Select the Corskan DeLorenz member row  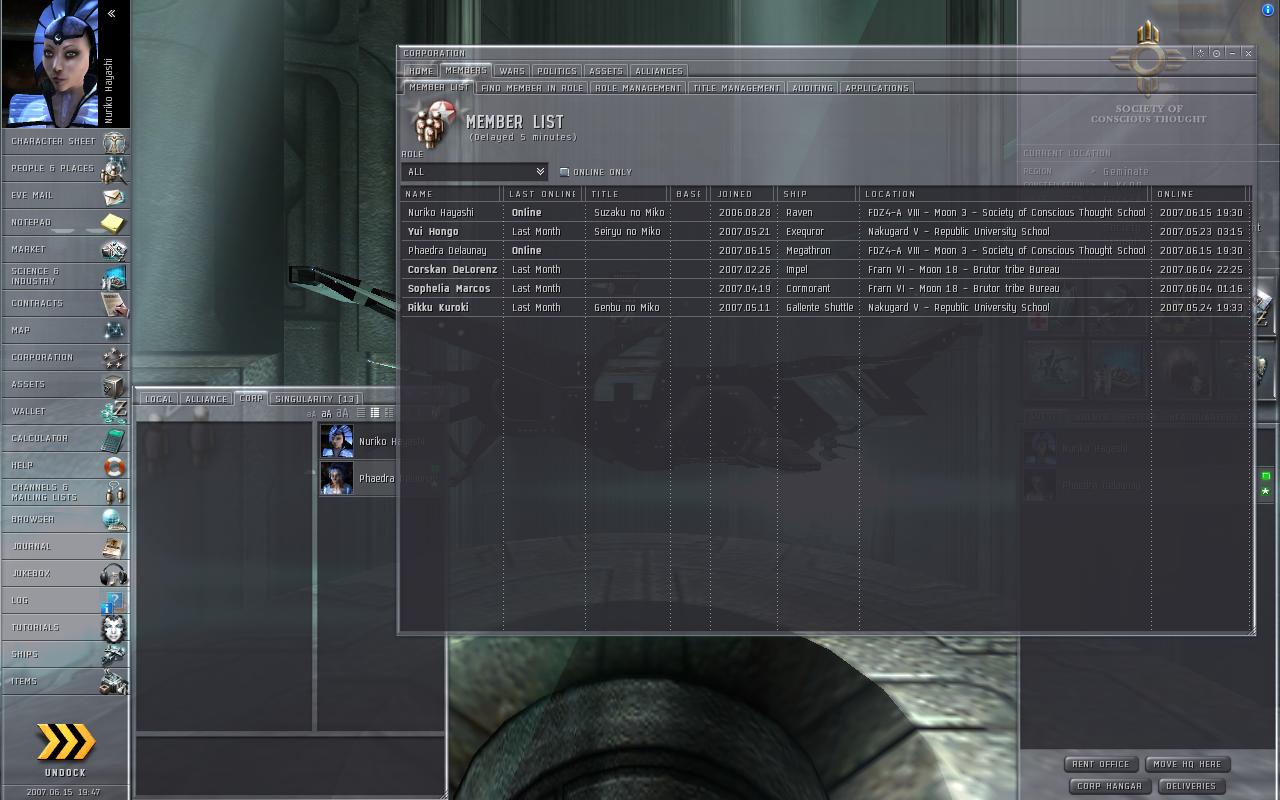point(826,269)
